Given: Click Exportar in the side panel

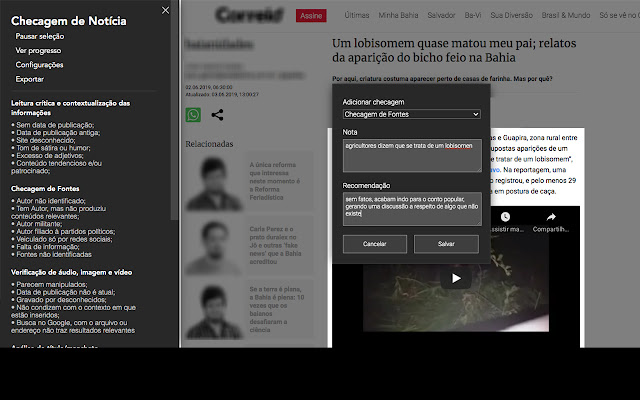Looking at the screenshot, I should pyautogui.click(x=29, y=79).
